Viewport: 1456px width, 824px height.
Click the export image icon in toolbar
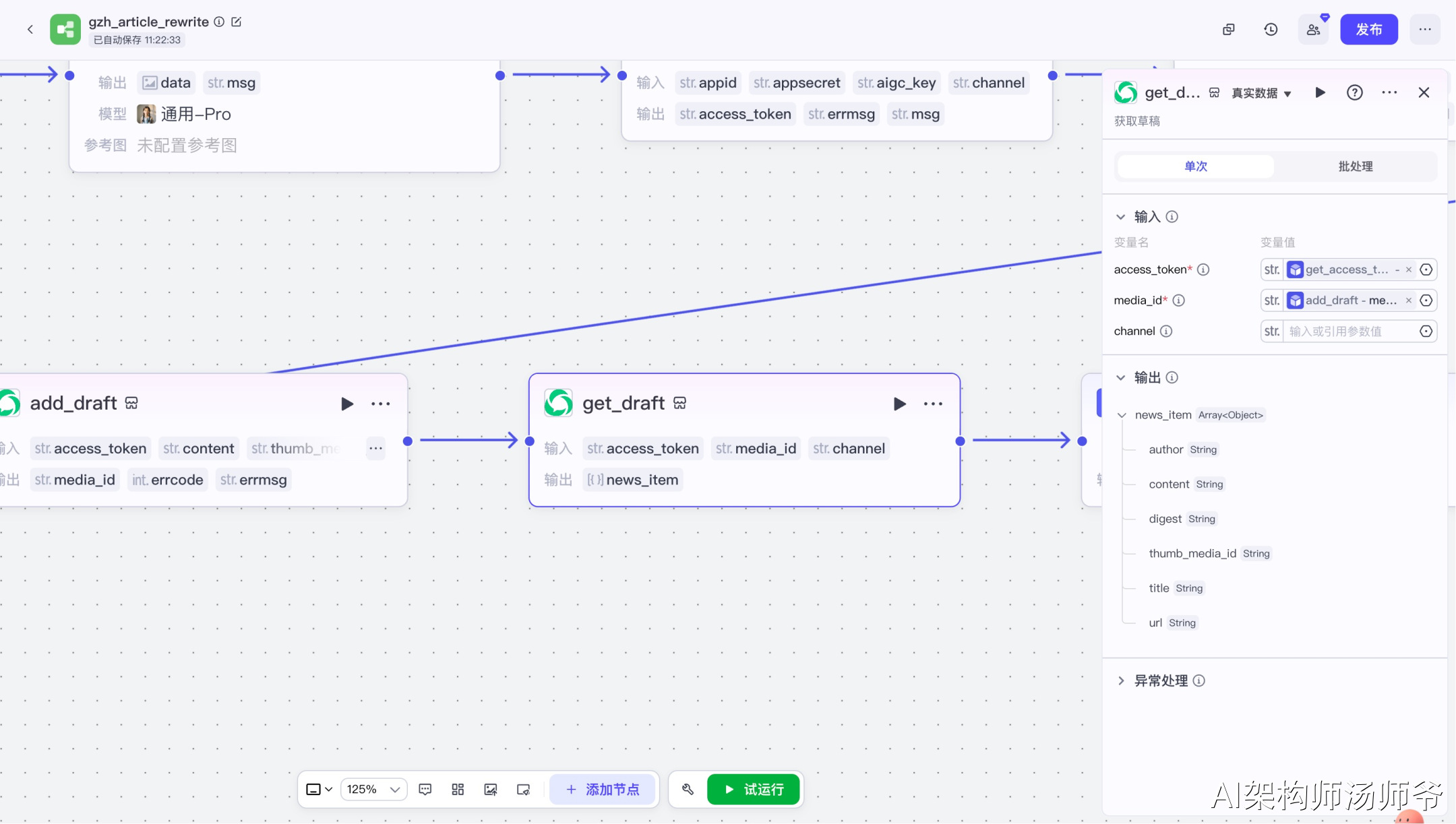[x=491, y=789]
